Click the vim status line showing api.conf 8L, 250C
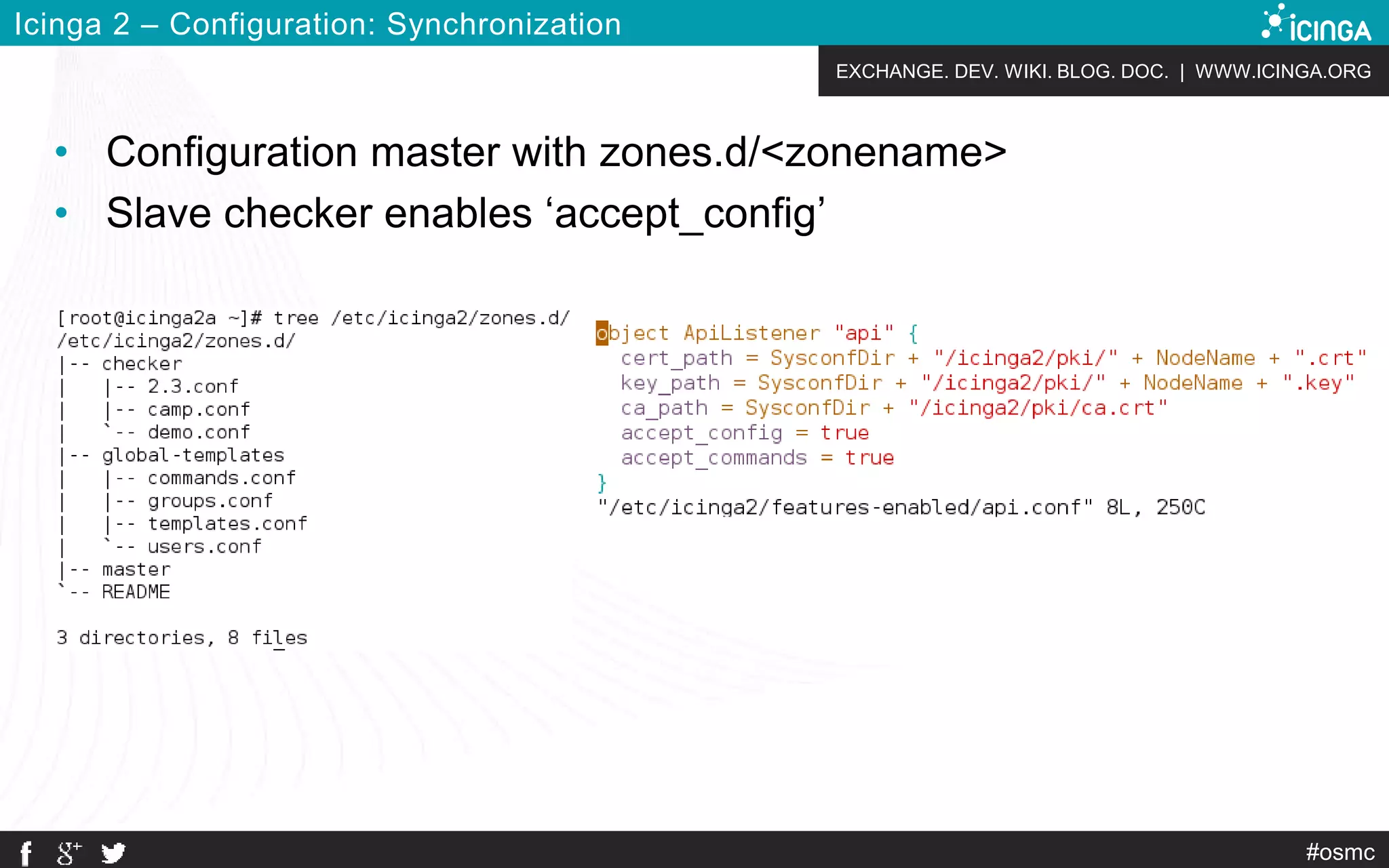This screenshot has height=868, width=1389. click(x=901, y=507)
